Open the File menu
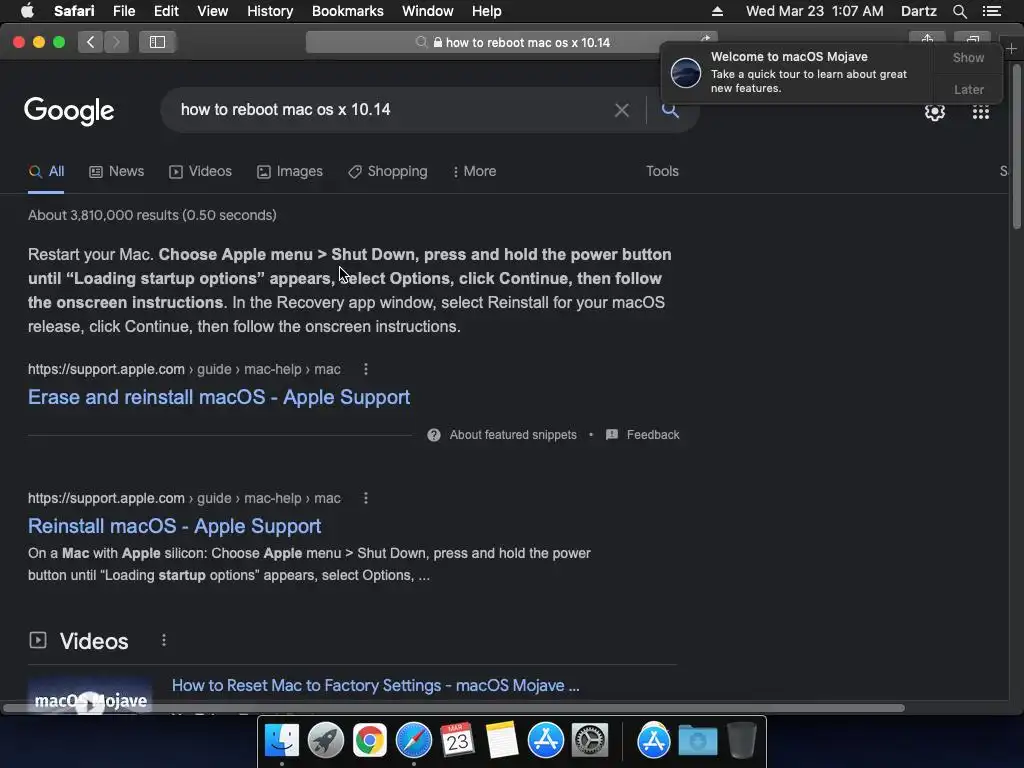1024x768 pixels. [123, 11]
